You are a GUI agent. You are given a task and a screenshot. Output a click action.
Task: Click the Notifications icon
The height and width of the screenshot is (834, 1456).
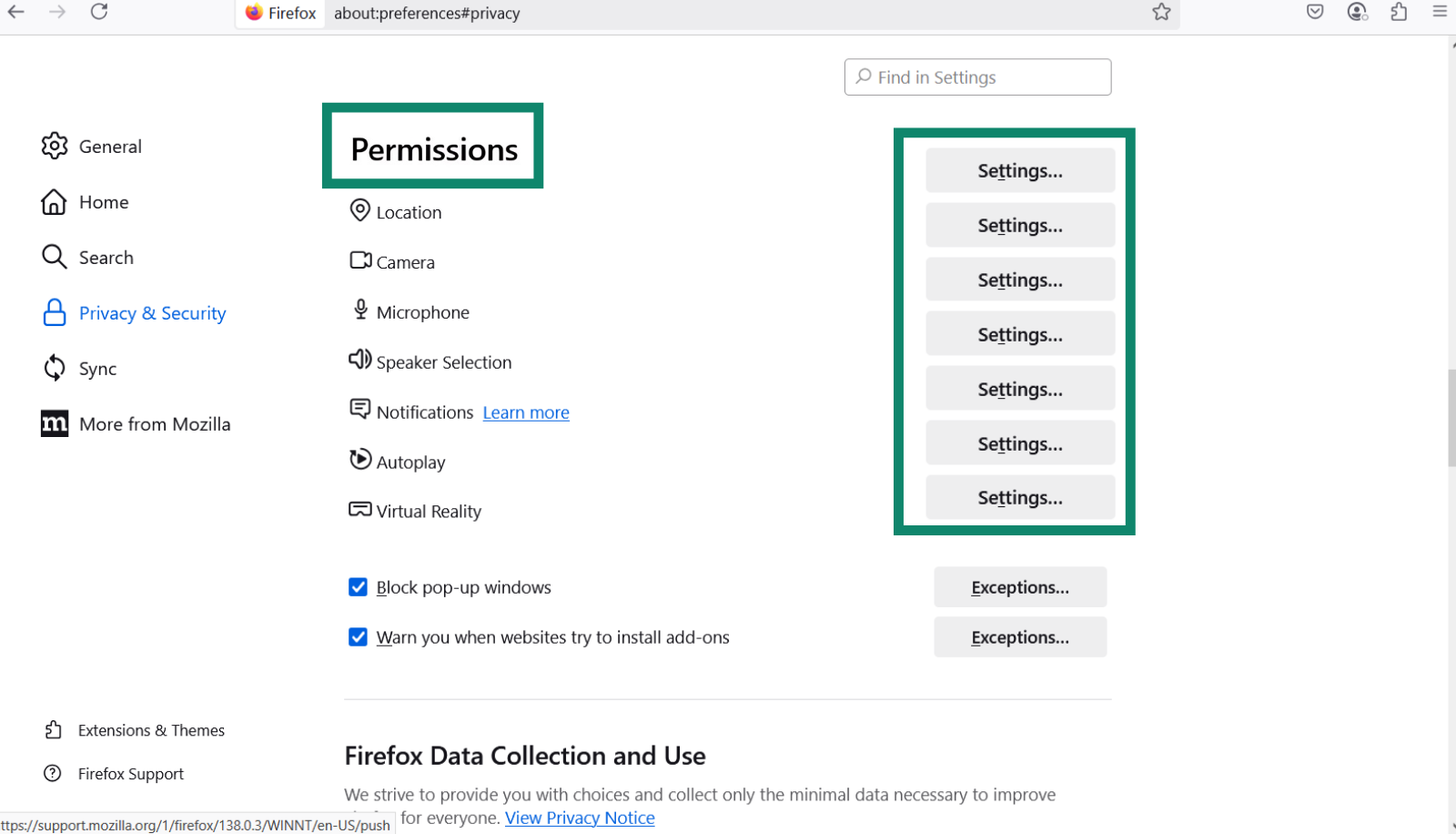pyautogui.click(x=360, y=410)
